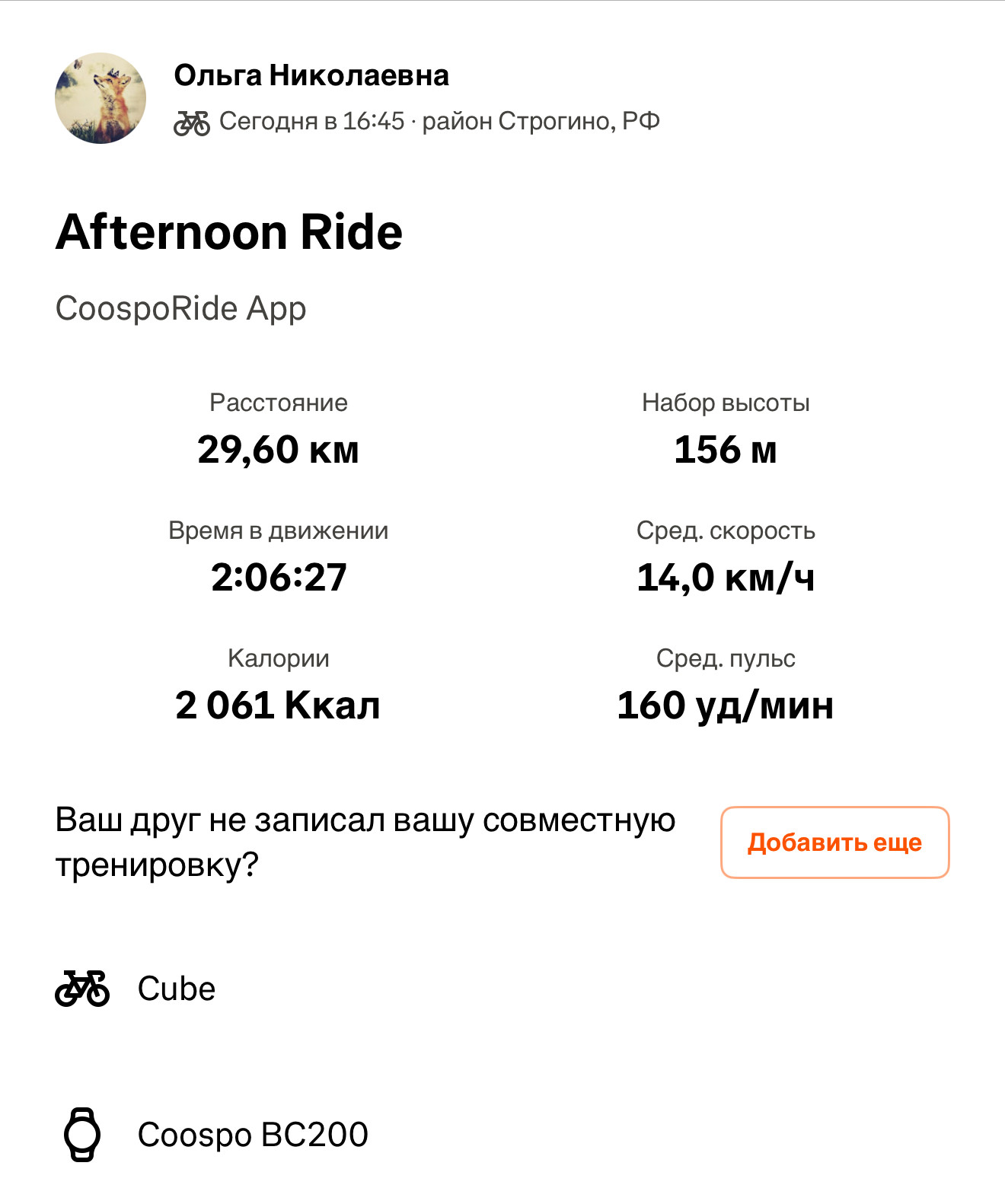This screenshot has height=1204, width=1005.
Task: Tap the 160 уд/мин average heart rate
Action: click(x=726, y=706)
